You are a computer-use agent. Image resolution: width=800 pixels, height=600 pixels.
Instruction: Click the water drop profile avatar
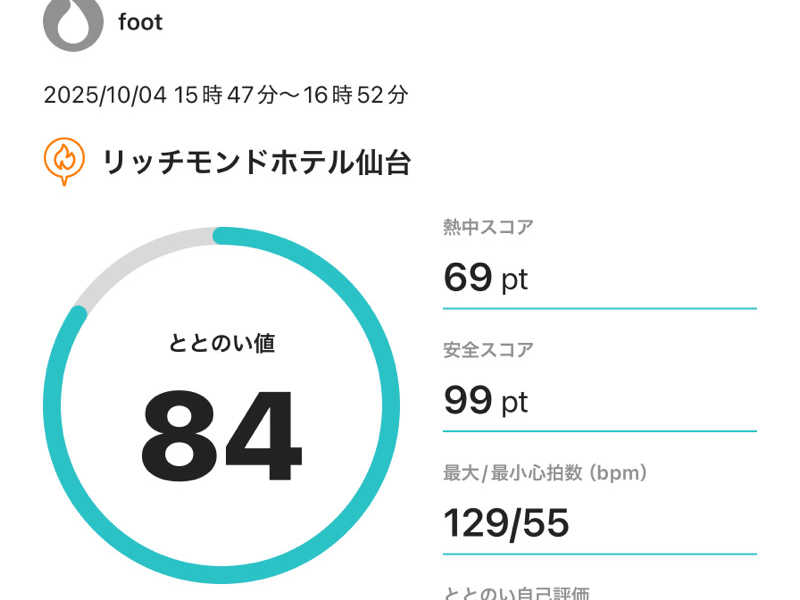pos(72,22)
